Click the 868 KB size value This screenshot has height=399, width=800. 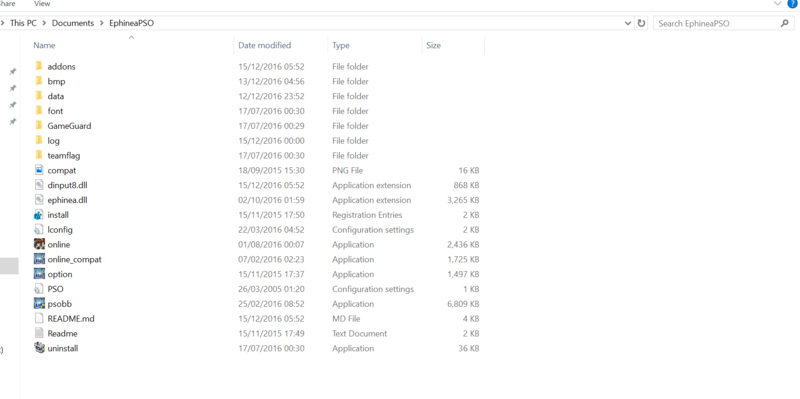coord(466,185)
